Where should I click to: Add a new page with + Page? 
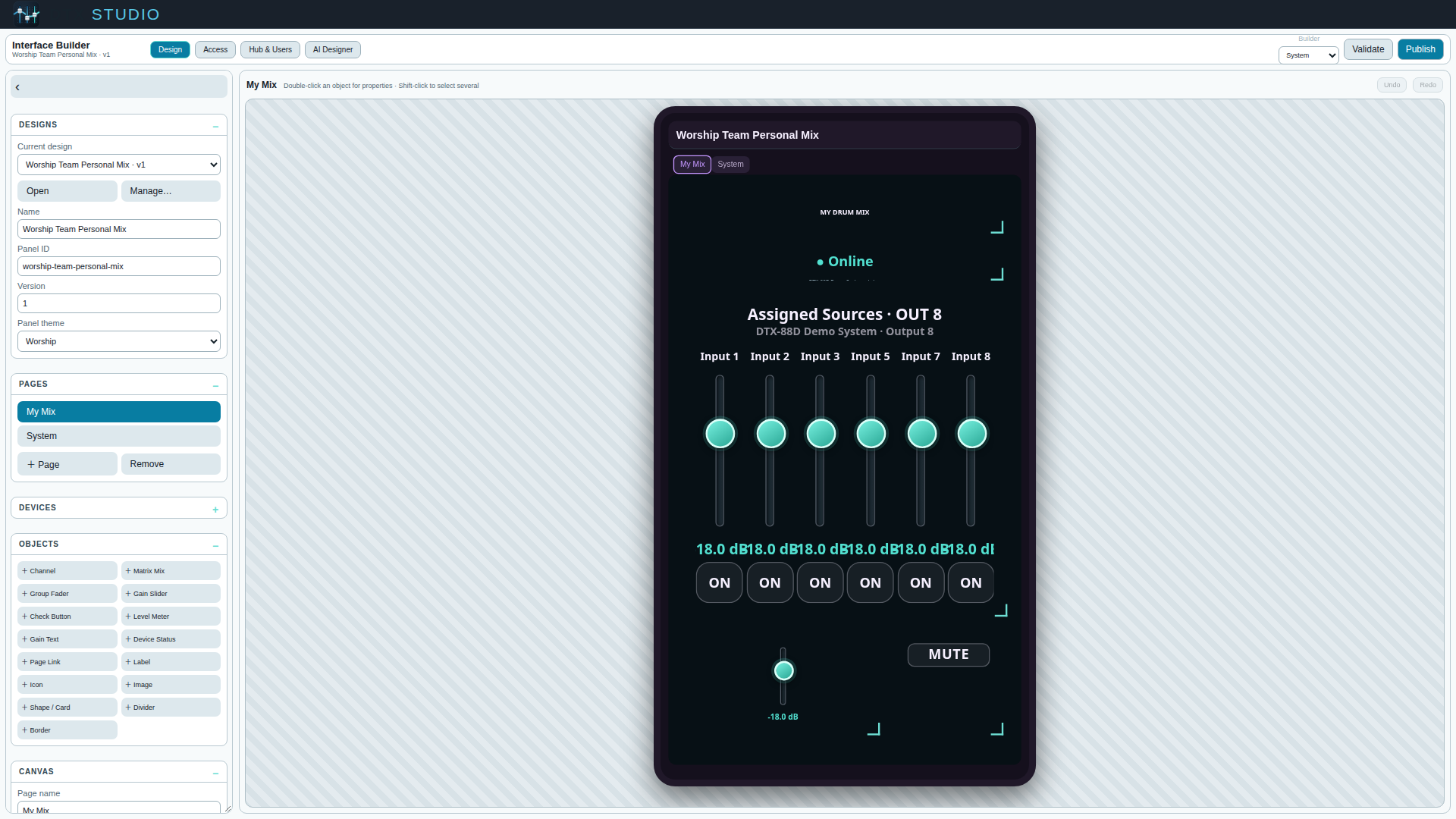click(67, 464)
